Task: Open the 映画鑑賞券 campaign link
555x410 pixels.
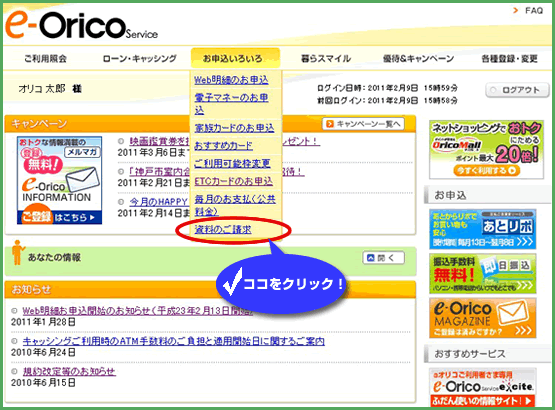Action: [160, 141]
